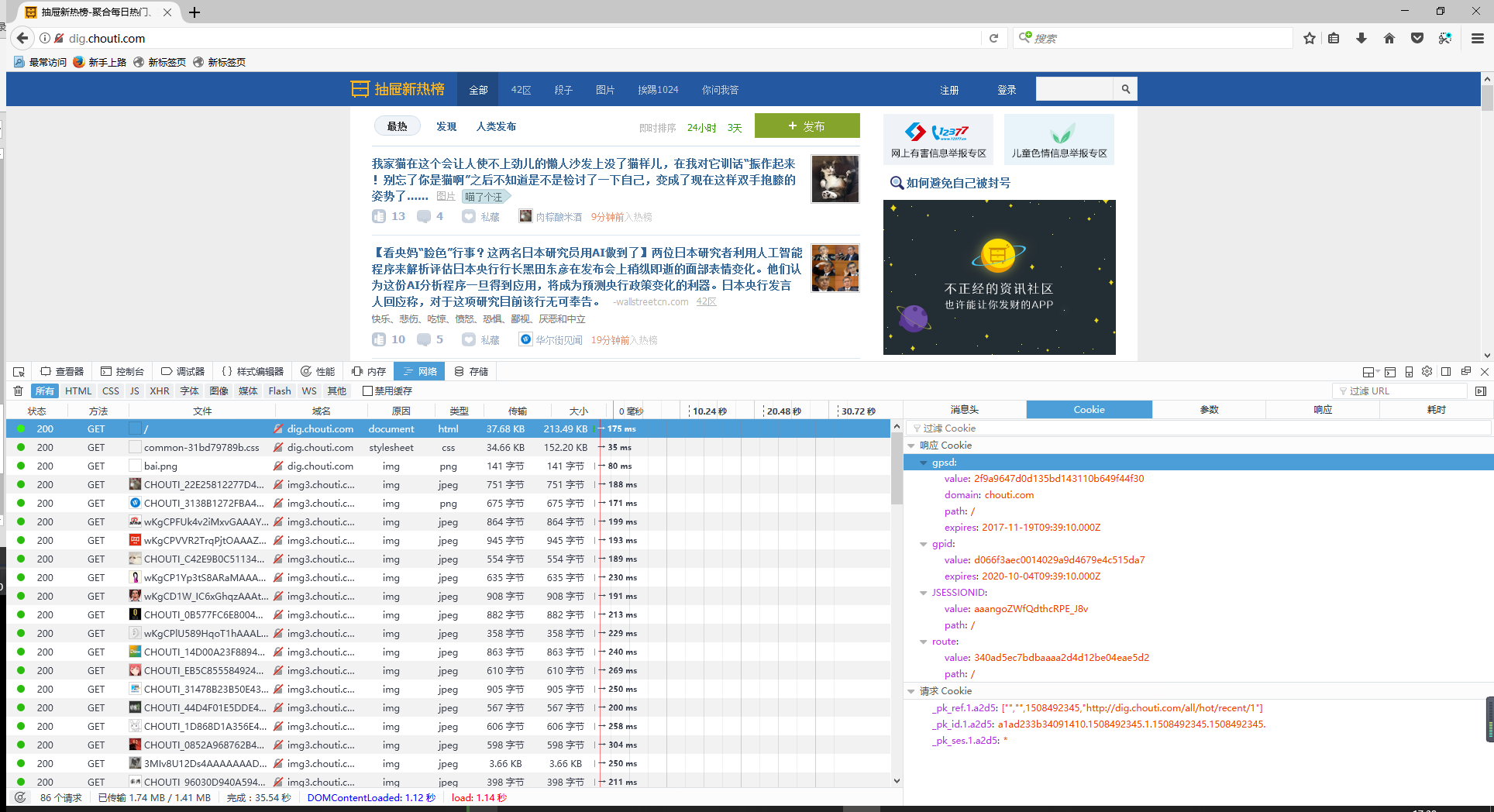Toggle the network details pane icon

1481,391
